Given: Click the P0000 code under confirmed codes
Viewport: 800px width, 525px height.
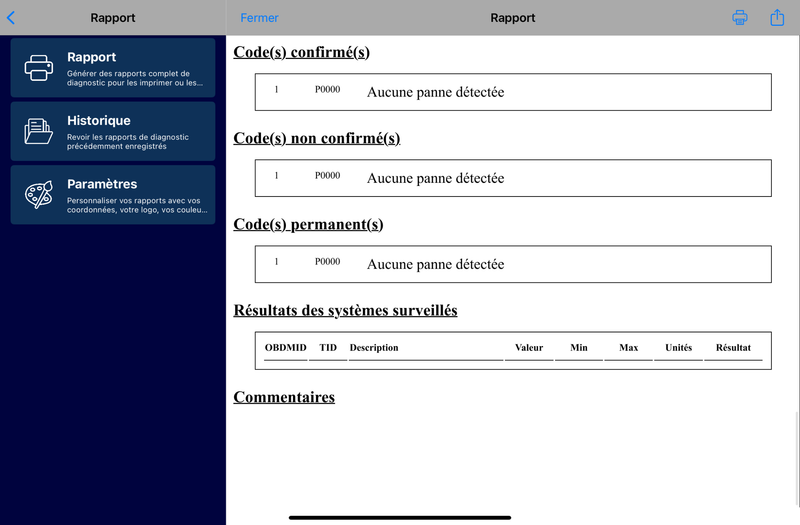Looking at the screenshot, I should point(328,89).
